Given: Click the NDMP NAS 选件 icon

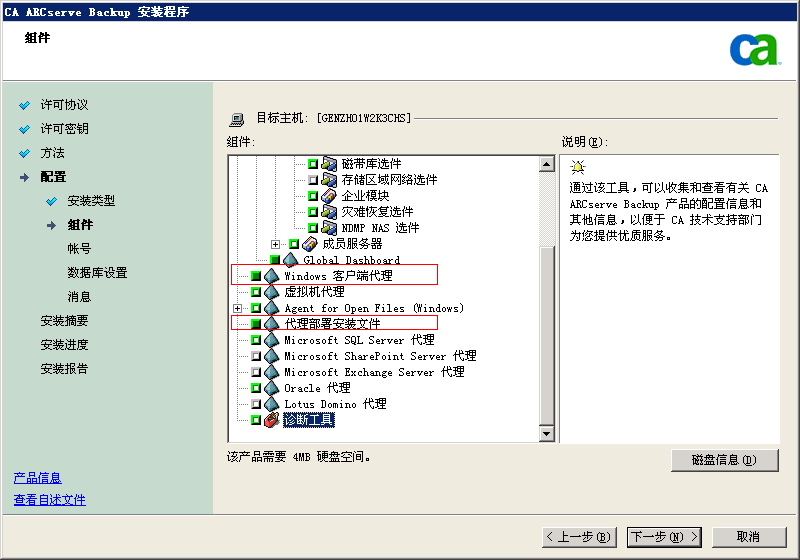Looking at the screenshot, I should coord(329,227).
